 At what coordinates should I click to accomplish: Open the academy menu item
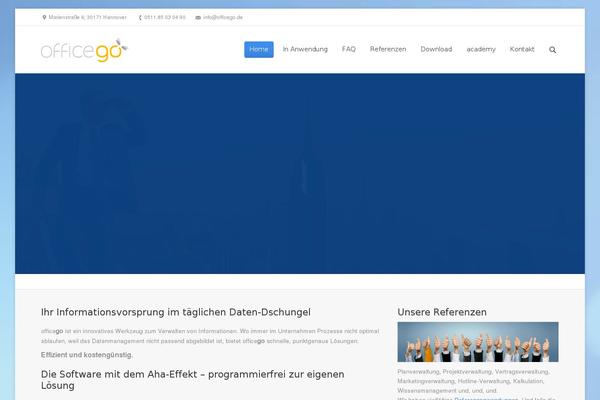point(481,49)
